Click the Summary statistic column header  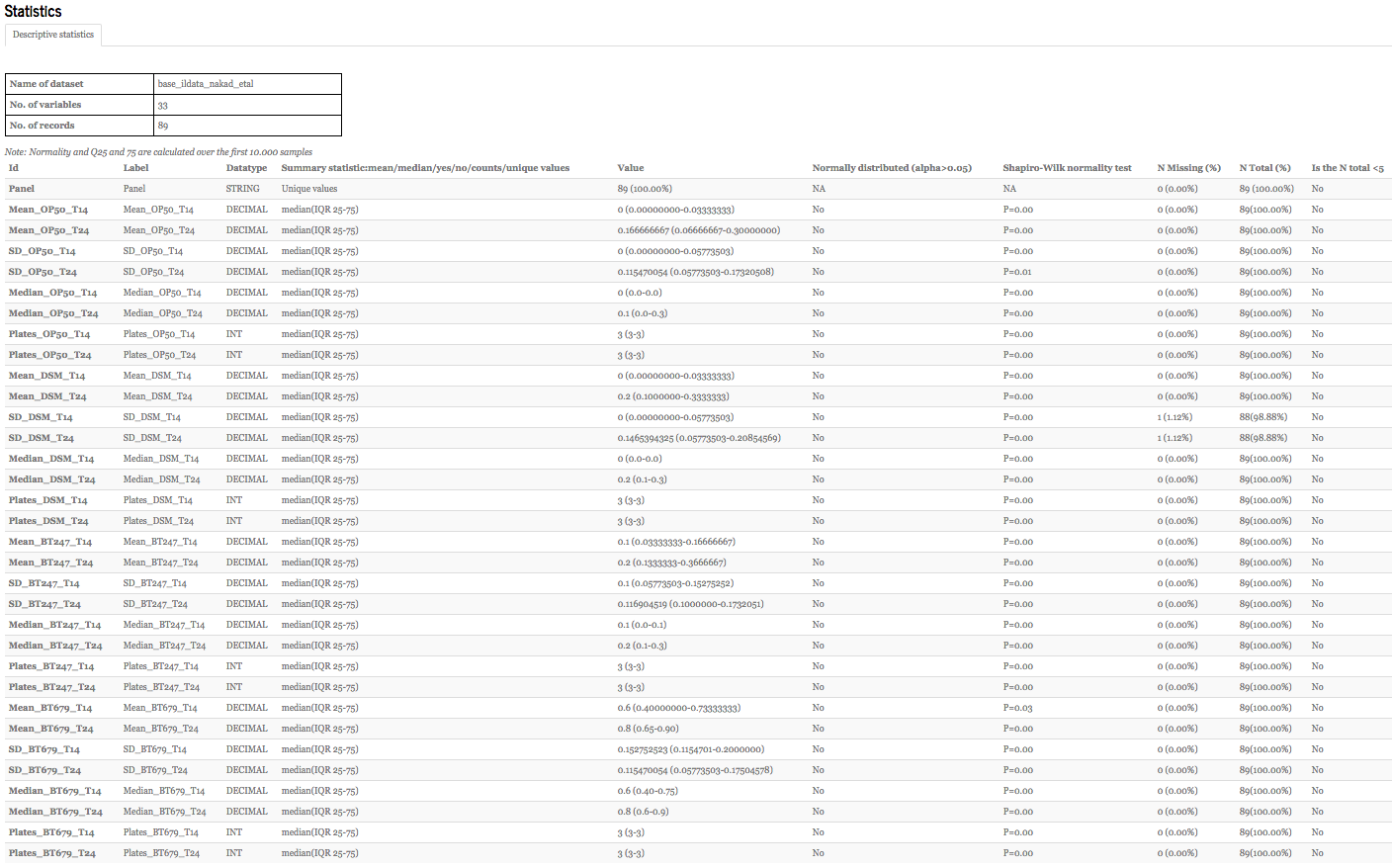[425, 168]
